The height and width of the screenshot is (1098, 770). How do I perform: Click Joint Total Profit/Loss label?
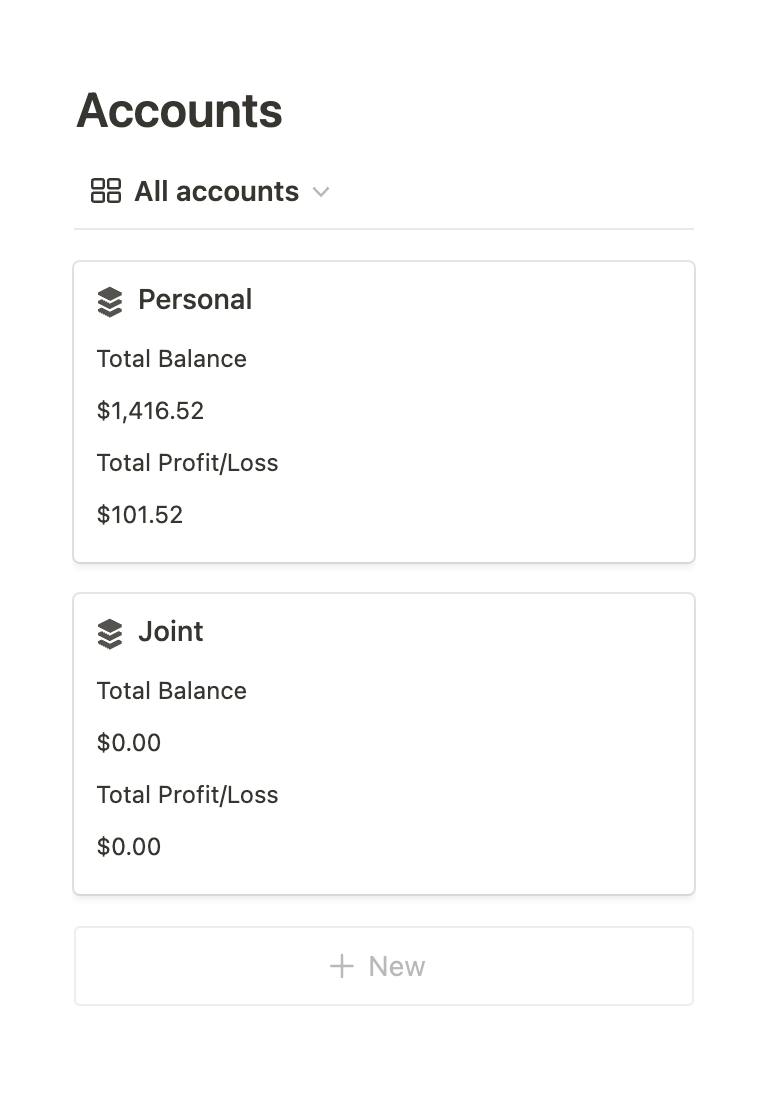pos(188,795)
